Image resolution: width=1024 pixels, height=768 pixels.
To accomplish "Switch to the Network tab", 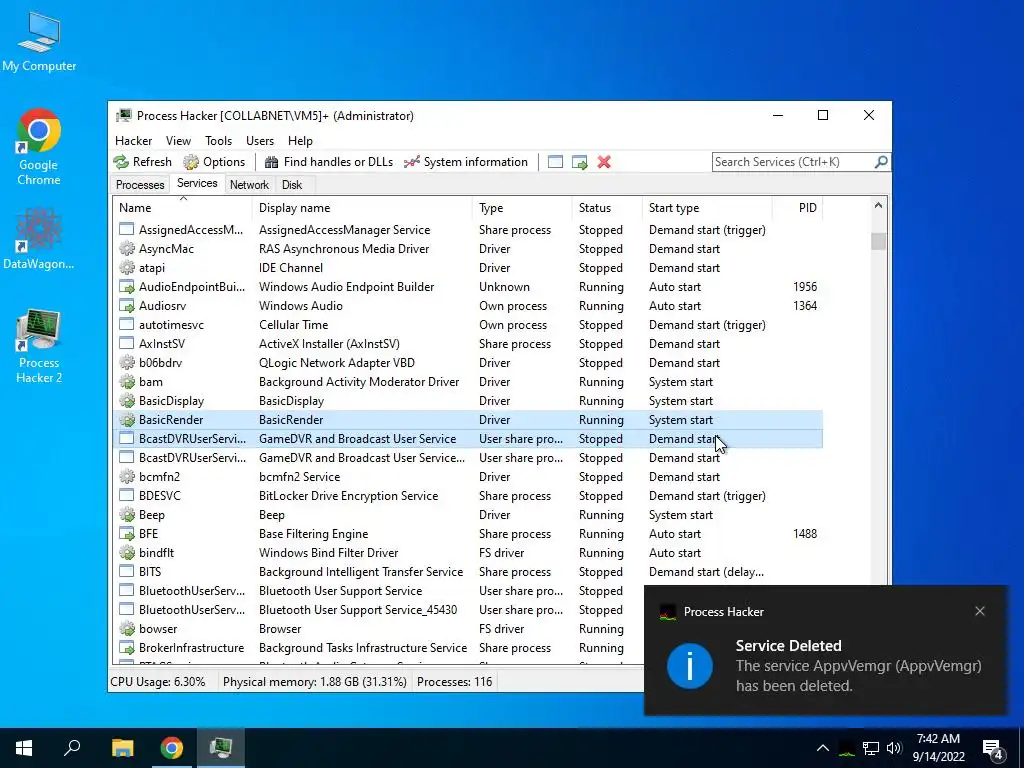I will pyautogui.click(x=249, y=185).
